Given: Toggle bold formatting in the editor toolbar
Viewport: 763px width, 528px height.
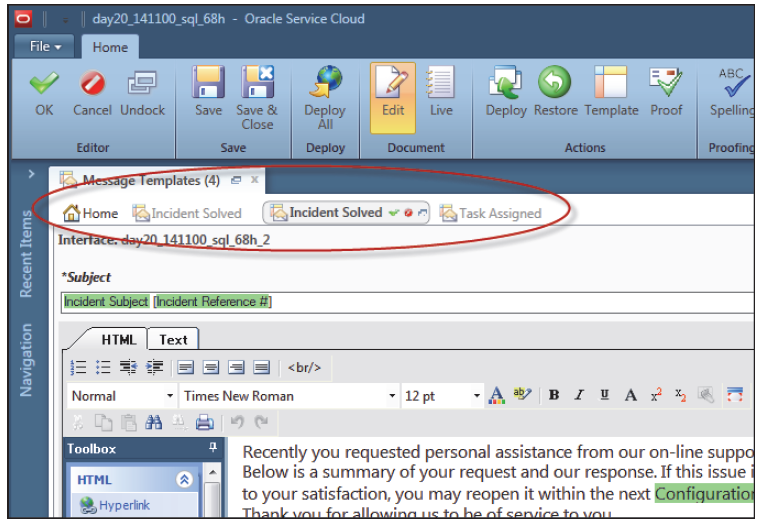Looking at the screenshot, I should (x=554, y=396).
